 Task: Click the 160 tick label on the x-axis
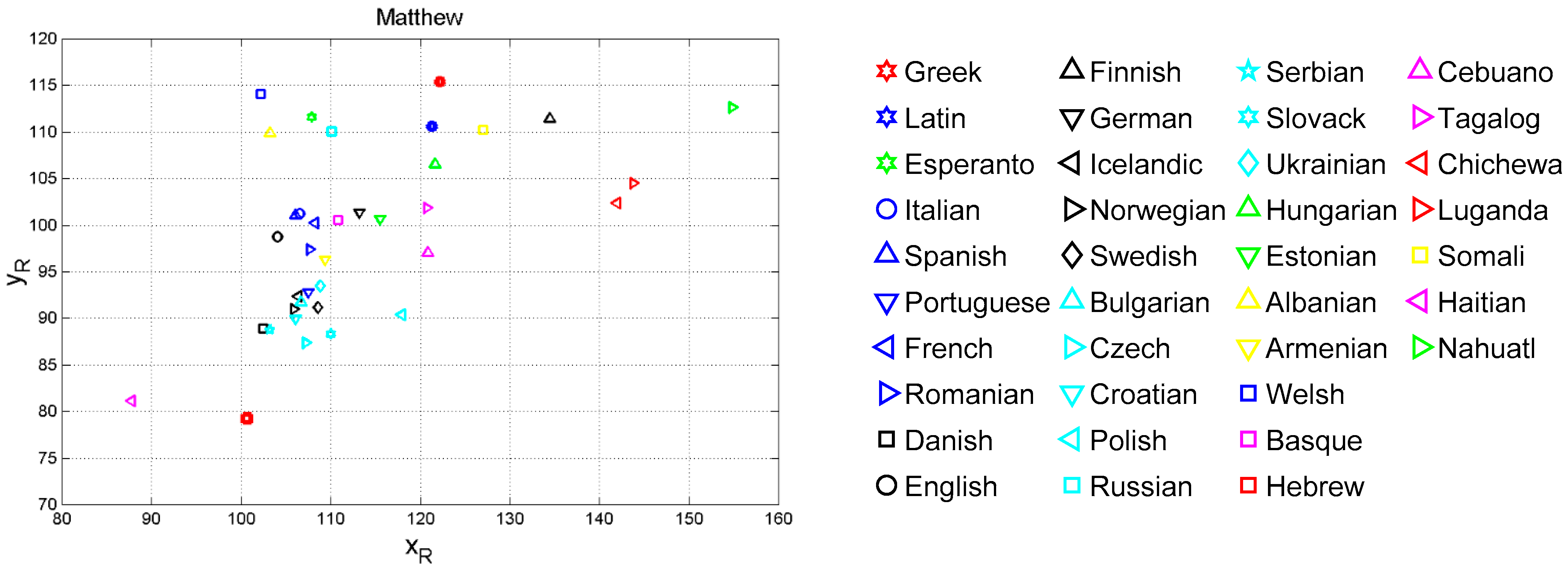coord(779,519)
